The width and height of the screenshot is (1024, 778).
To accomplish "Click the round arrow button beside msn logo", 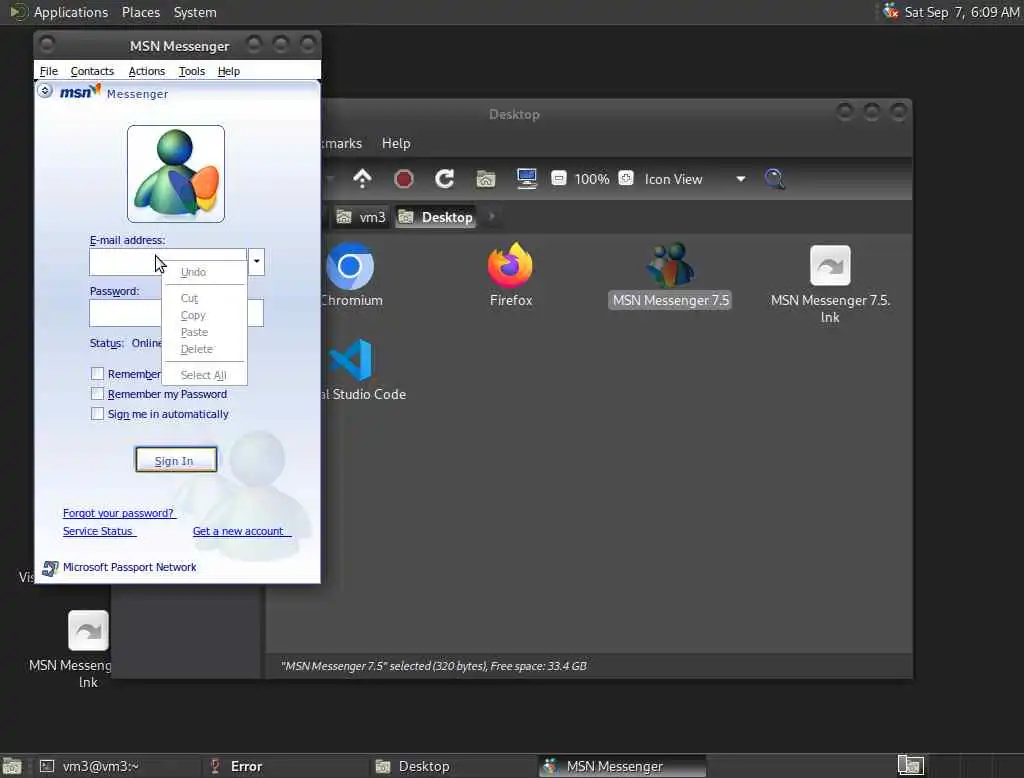I will (x=44, y=91).
